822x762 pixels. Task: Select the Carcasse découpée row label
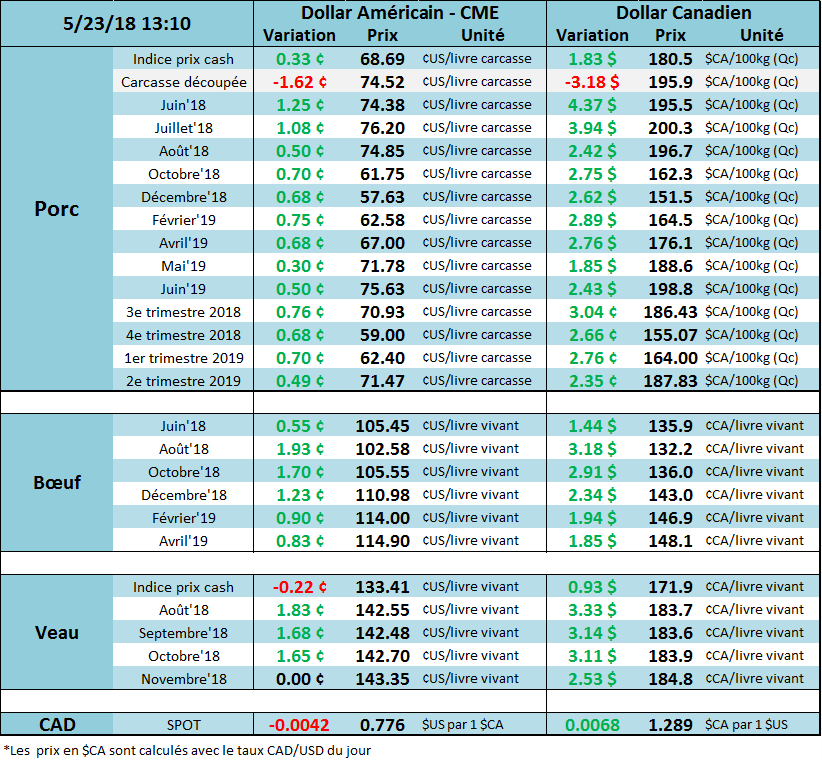pyautogui.click(x=183, y=82)
